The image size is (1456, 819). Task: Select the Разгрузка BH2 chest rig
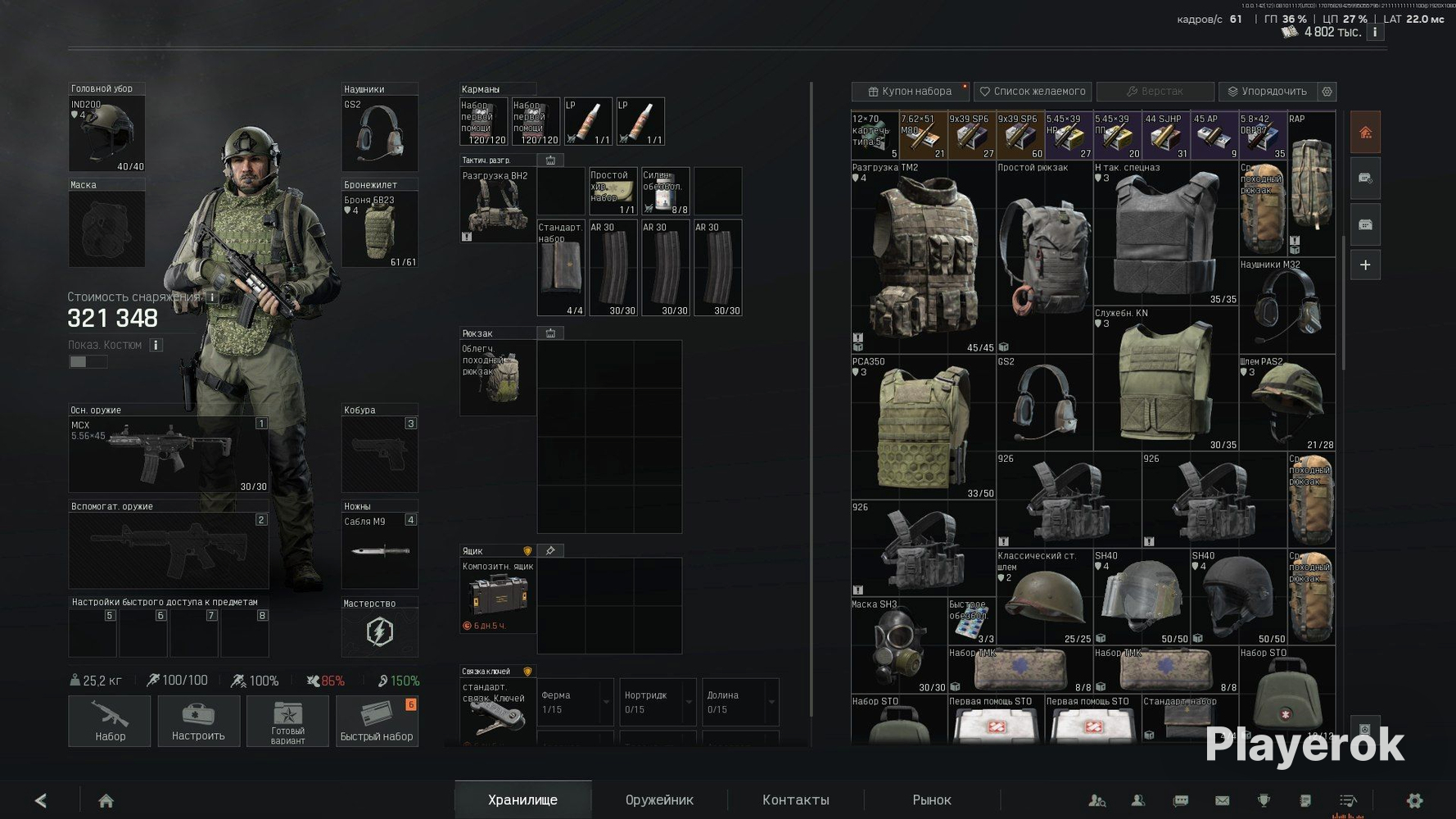point(498,205)
